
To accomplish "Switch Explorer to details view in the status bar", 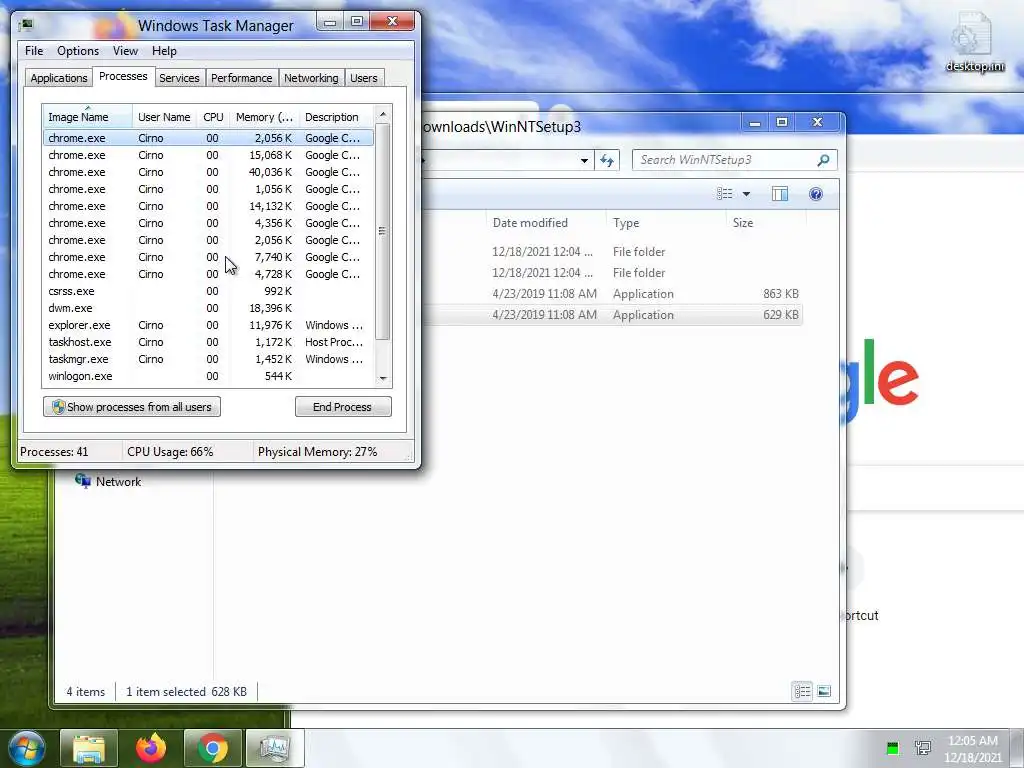I will (x=803, y=691).
